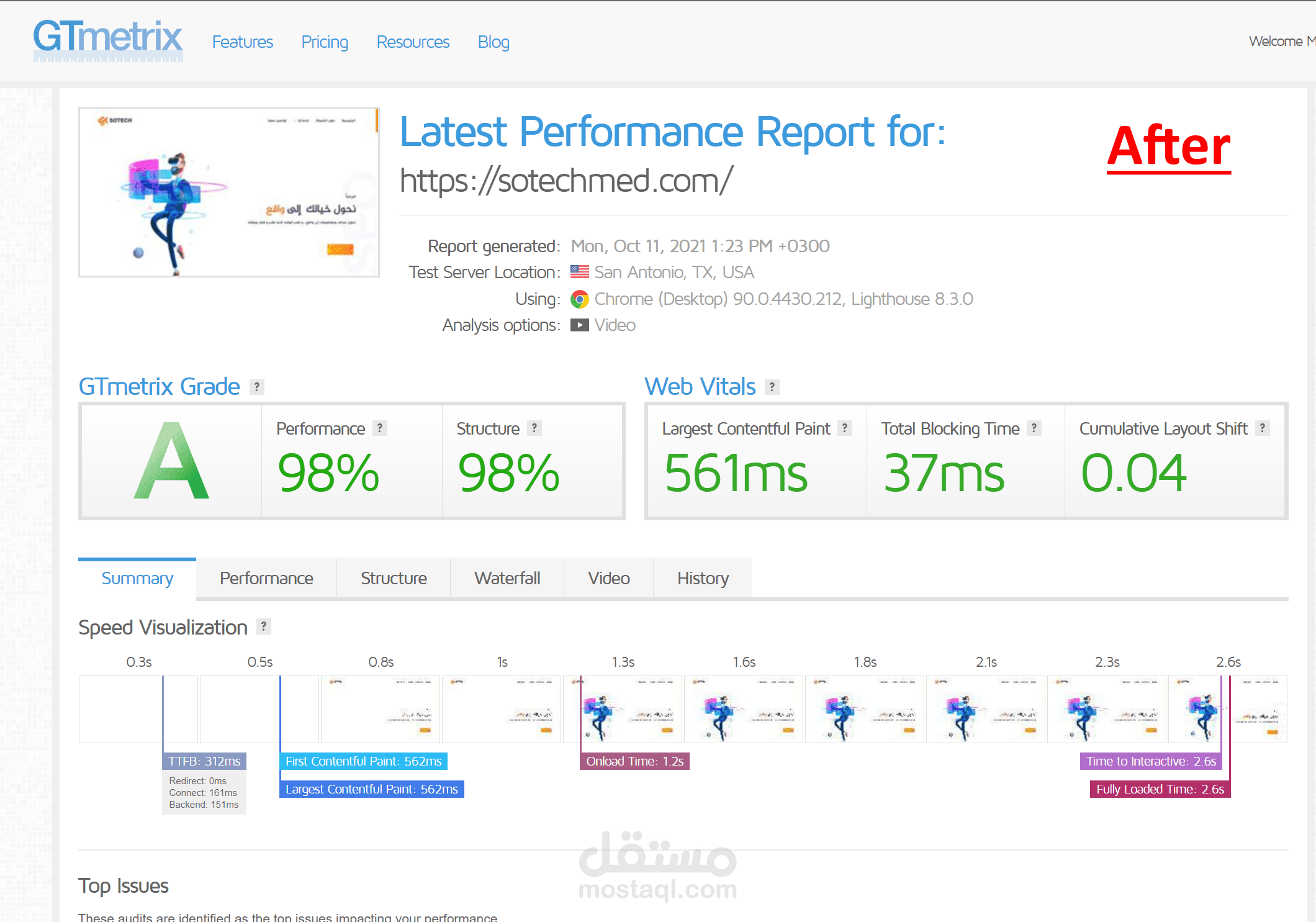Screen dimensions: 1316x922
Task: Click the filmstrip frame at 0.8s
Action: click(x=381, y=709)
